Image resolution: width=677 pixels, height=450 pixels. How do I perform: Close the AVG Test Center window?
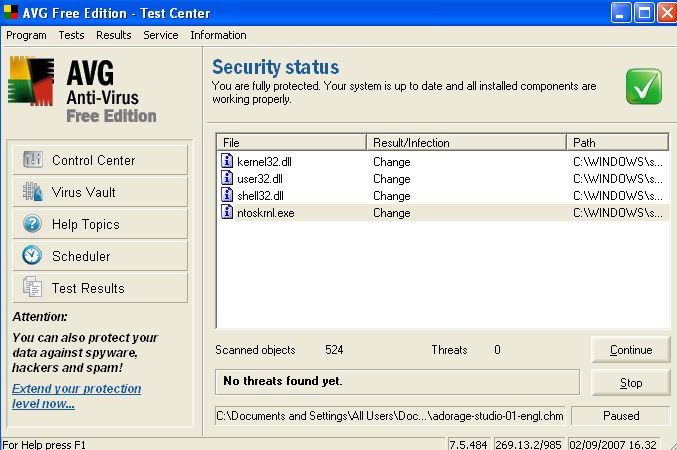coord(667,13)
